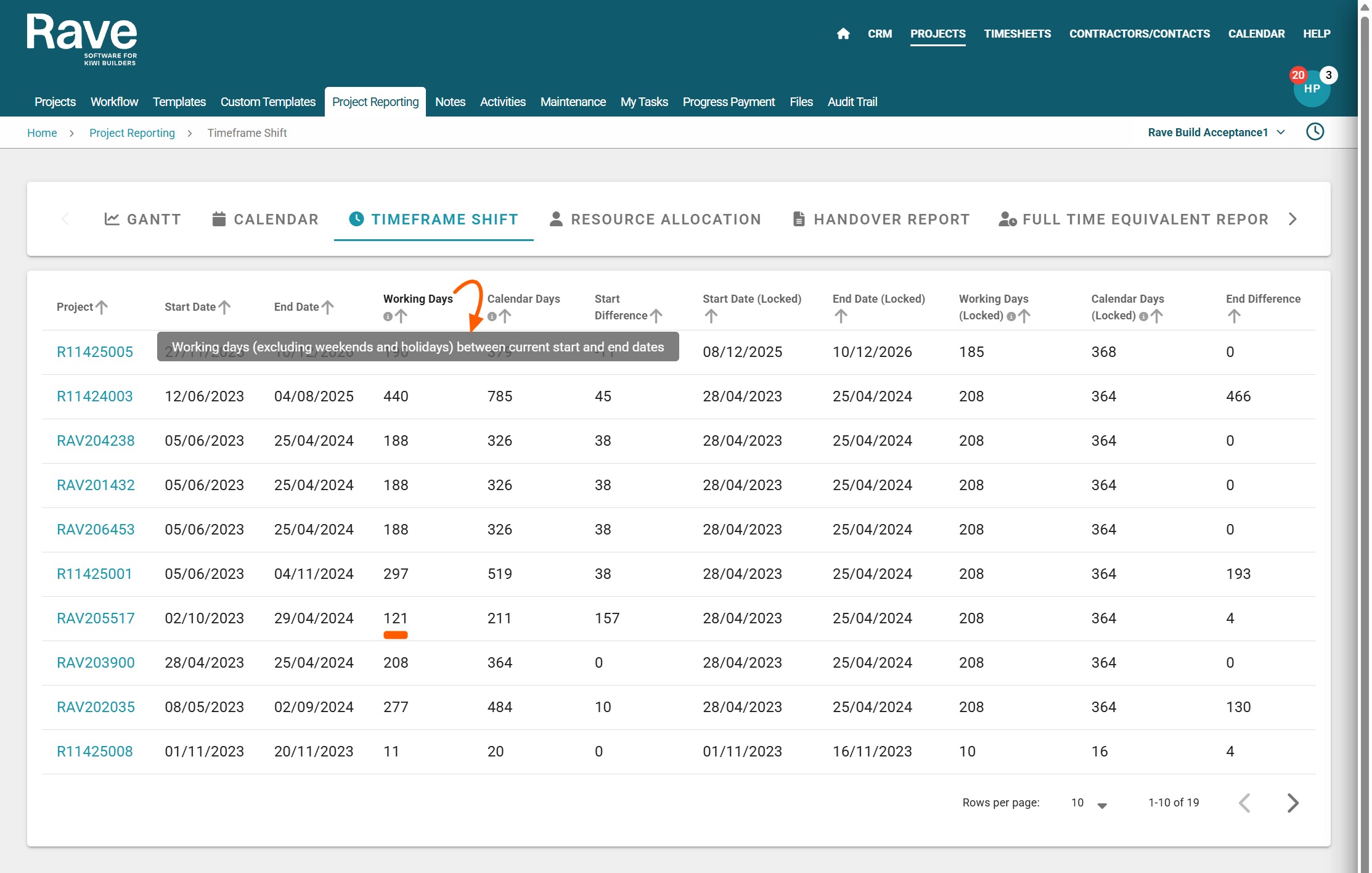1372x873 pixels.
Task: Sort by Start Date column arrow
Action: 225,307
